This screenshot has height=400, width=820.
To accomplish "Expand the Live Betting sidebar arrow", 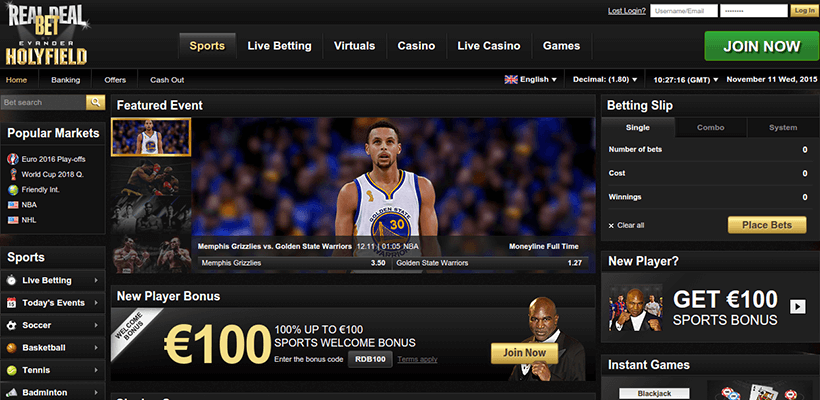I will click(x=96, y=280).
